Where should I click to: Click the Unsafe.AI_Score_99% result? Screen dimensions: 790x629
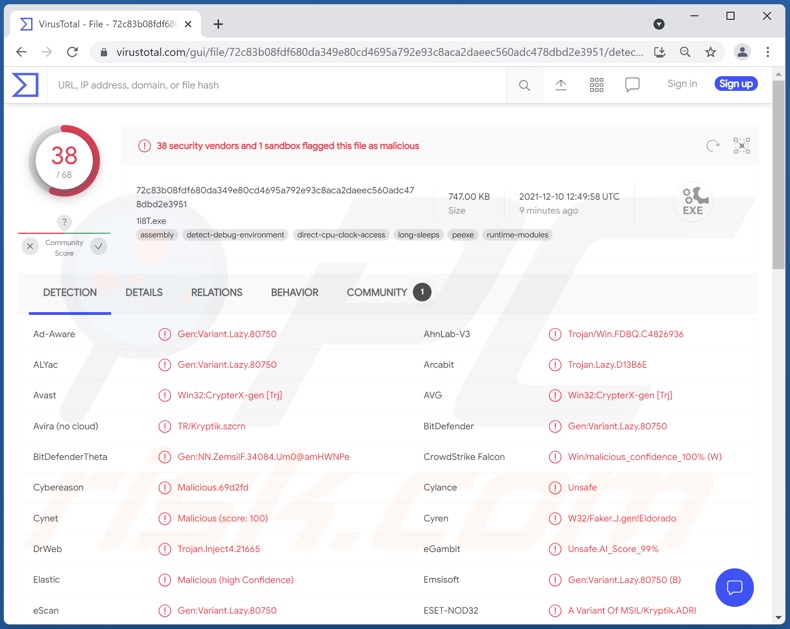(x=613, y=549)
